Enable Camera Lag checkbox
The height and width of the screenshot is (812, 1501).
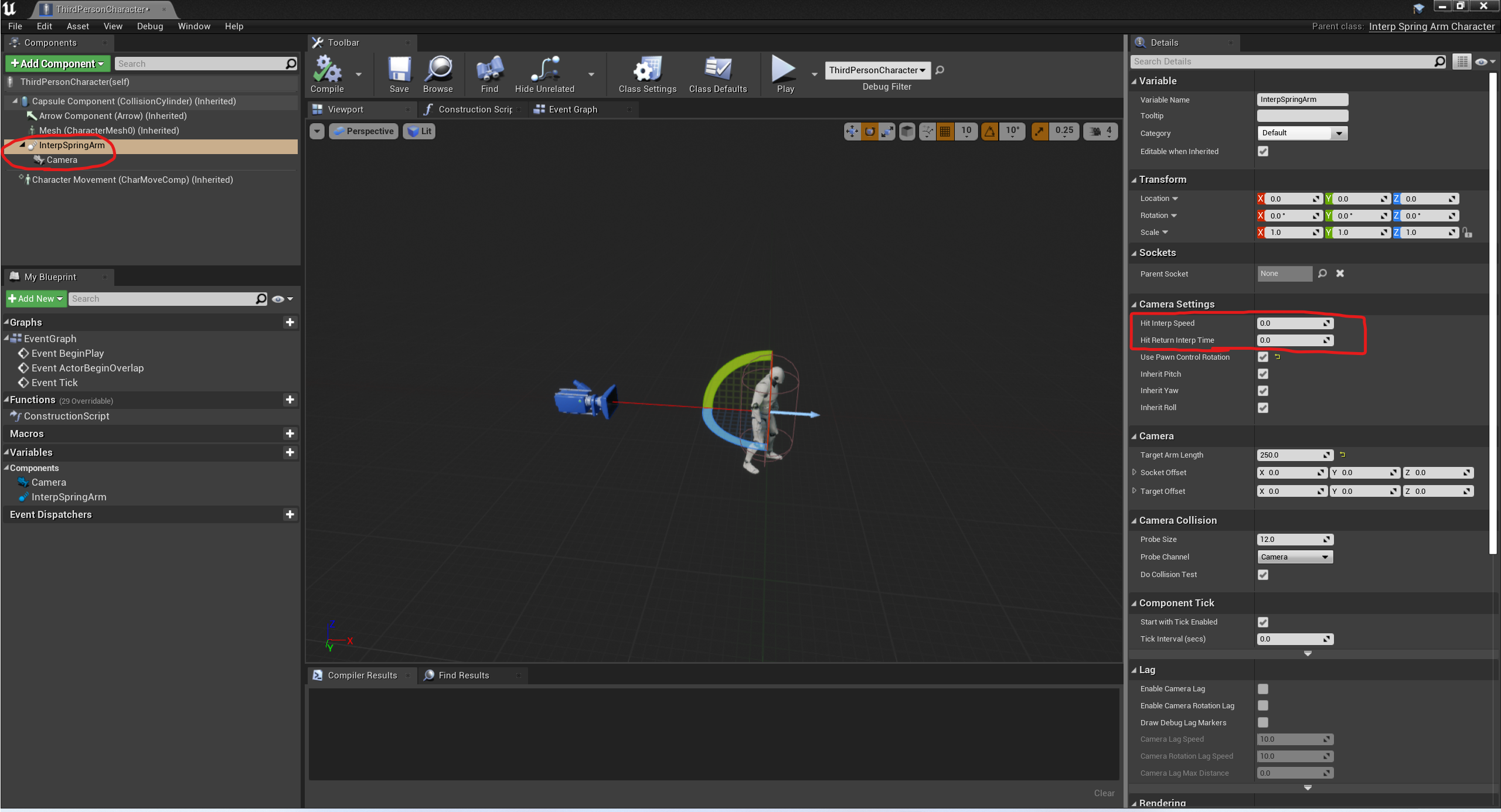point(1263,689)
